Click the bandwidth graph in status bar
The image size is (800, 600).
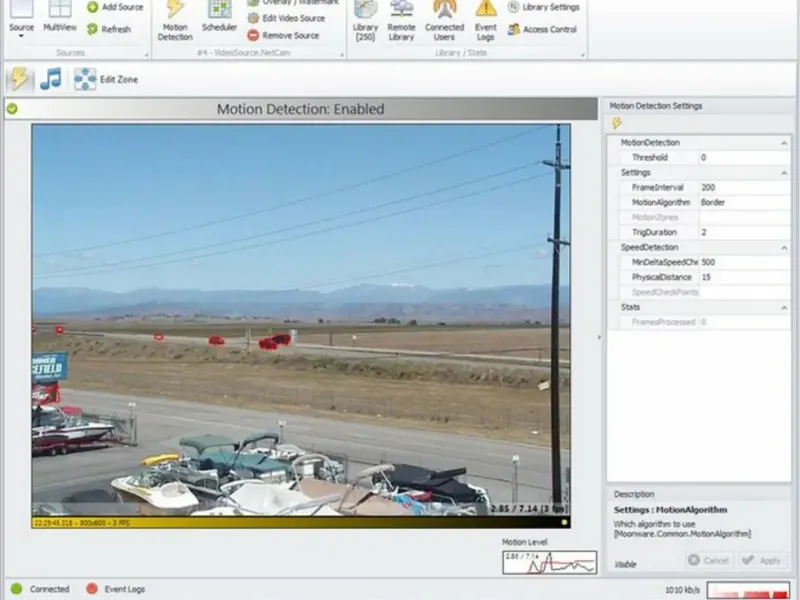[x=748, y=590]
